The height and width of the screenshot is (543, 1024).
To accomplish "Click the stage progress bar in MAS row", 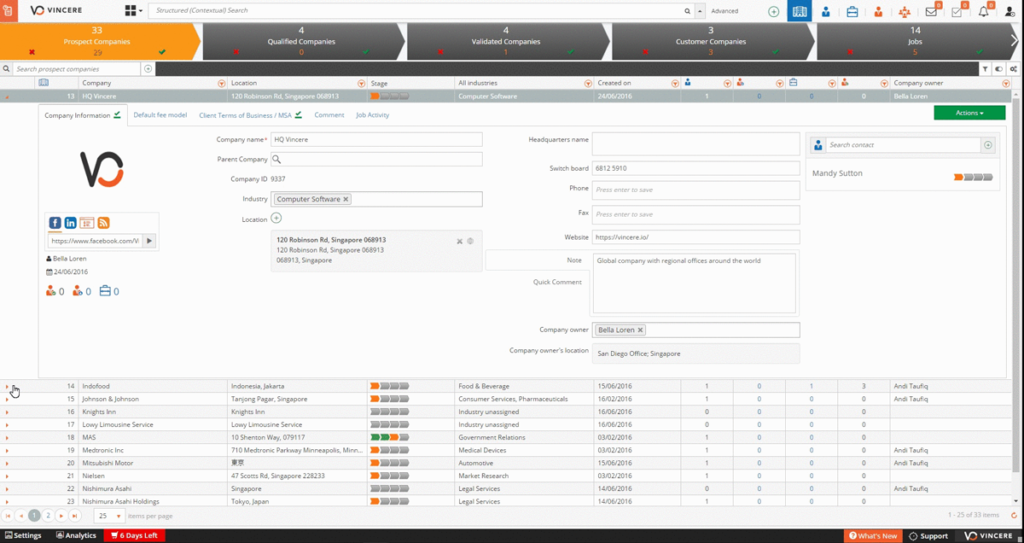I will tap(389, 438).
